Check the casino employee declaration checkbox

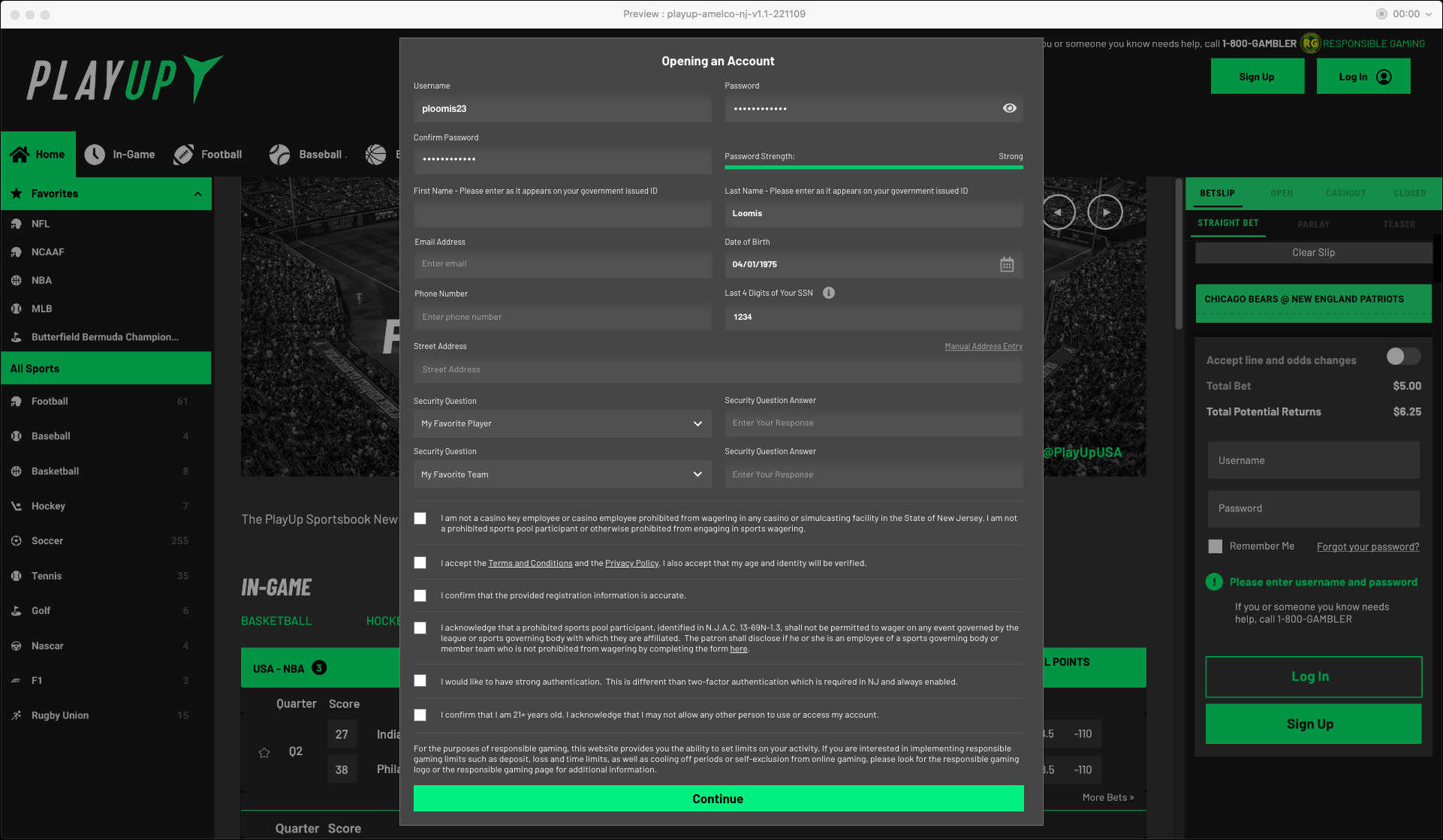(420, 518)
